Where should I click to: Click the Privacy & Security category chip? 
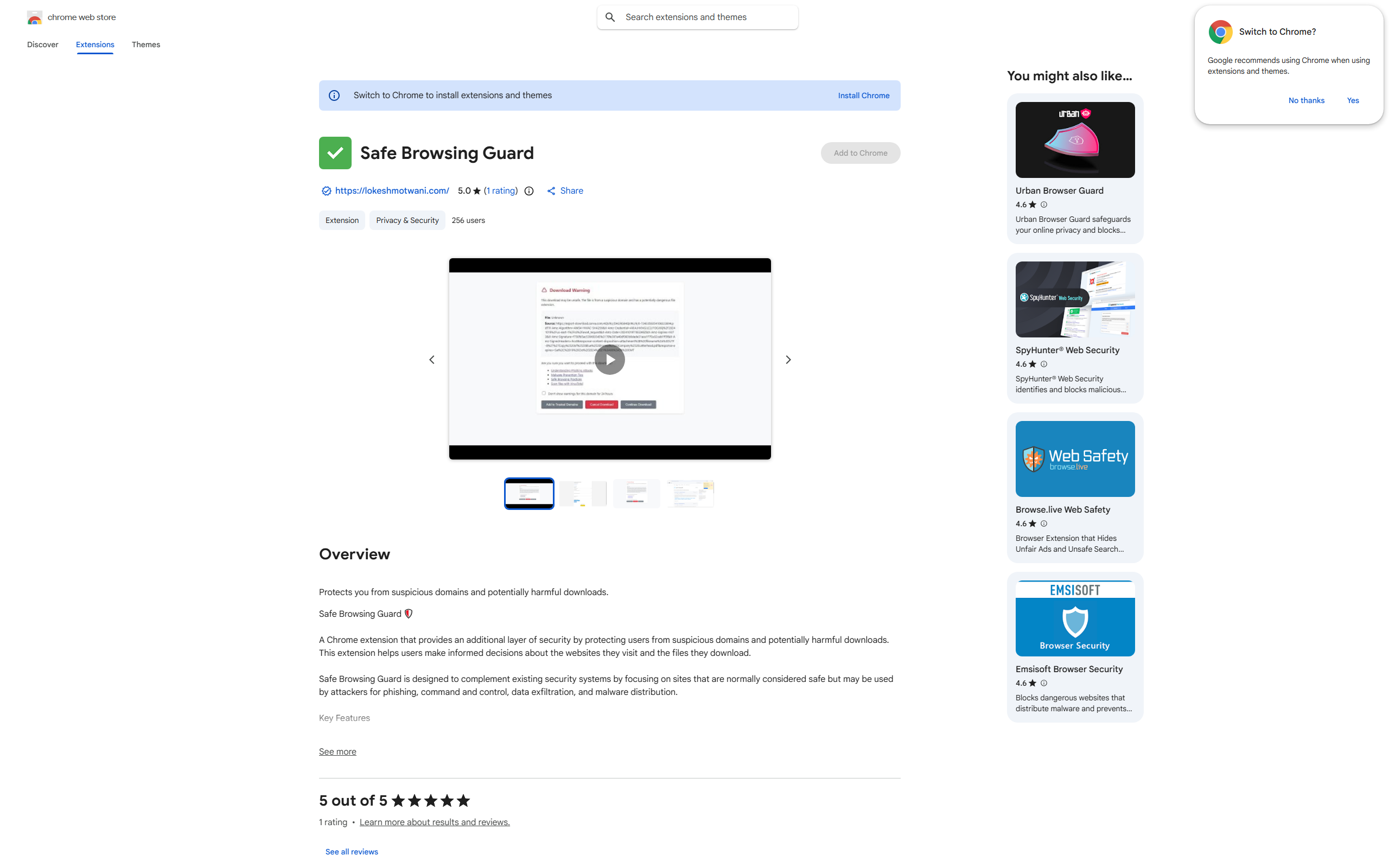[x=407, y=220]
